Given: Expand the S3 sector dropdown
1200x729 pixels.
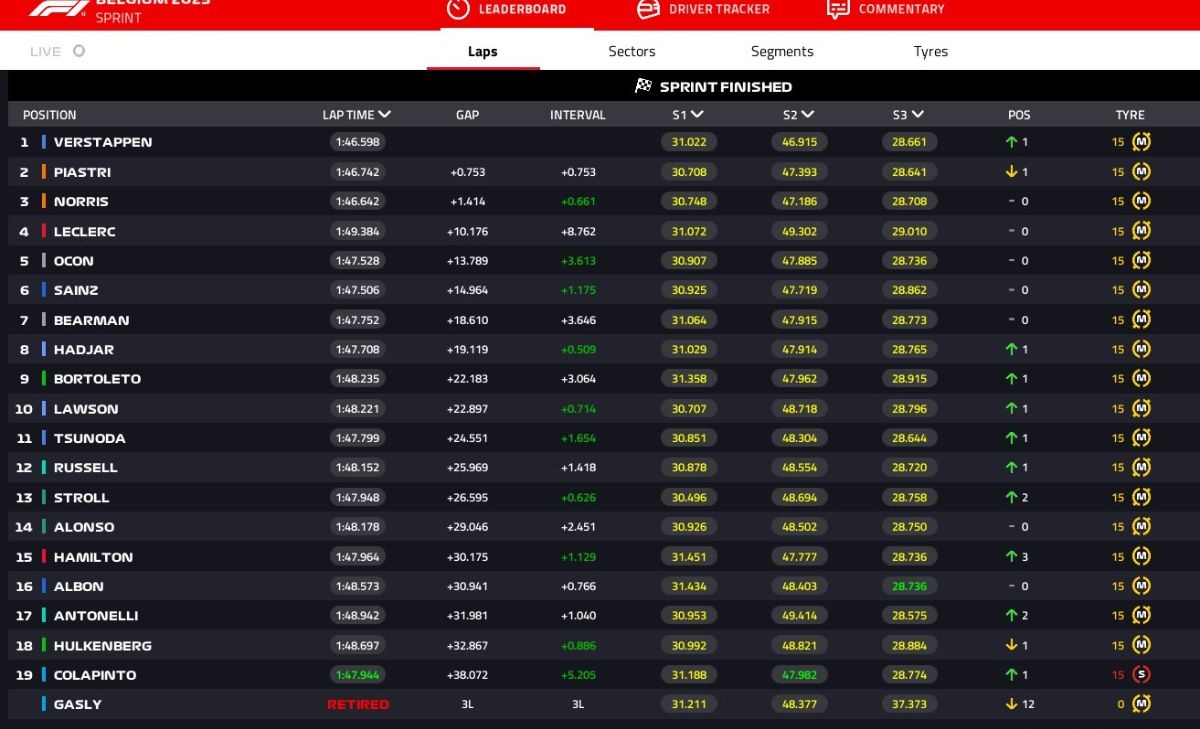Looking at the screenshot, I should (x=917, y=115).
